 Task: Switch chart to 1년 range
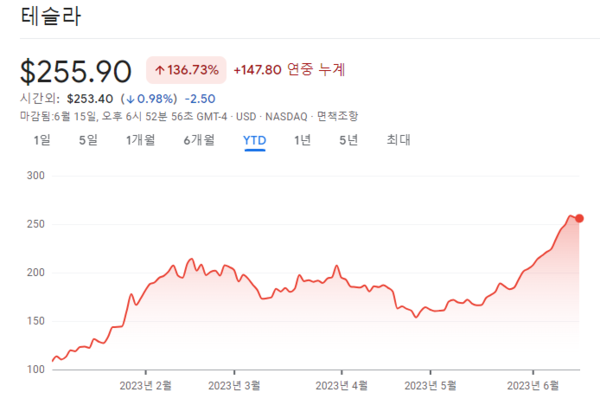(302, 140)
